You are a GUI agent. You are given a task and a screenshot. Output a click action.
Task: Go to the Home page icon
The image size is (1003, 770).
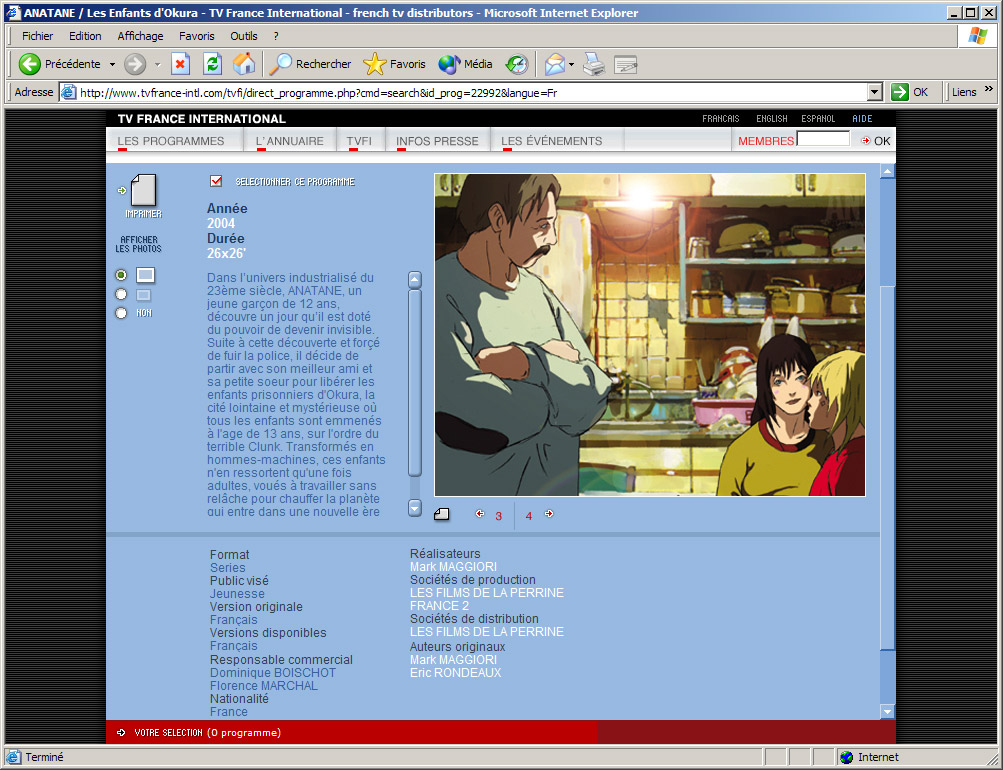click(244, 64)
